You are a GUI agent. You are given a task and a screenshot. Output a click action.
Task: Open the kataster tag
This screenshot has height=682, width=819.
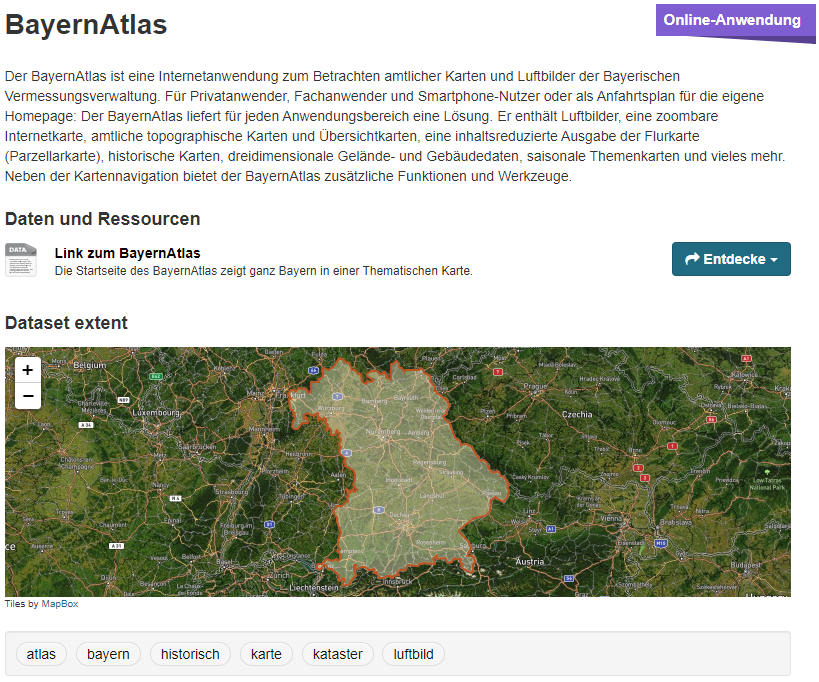(338, 654)
